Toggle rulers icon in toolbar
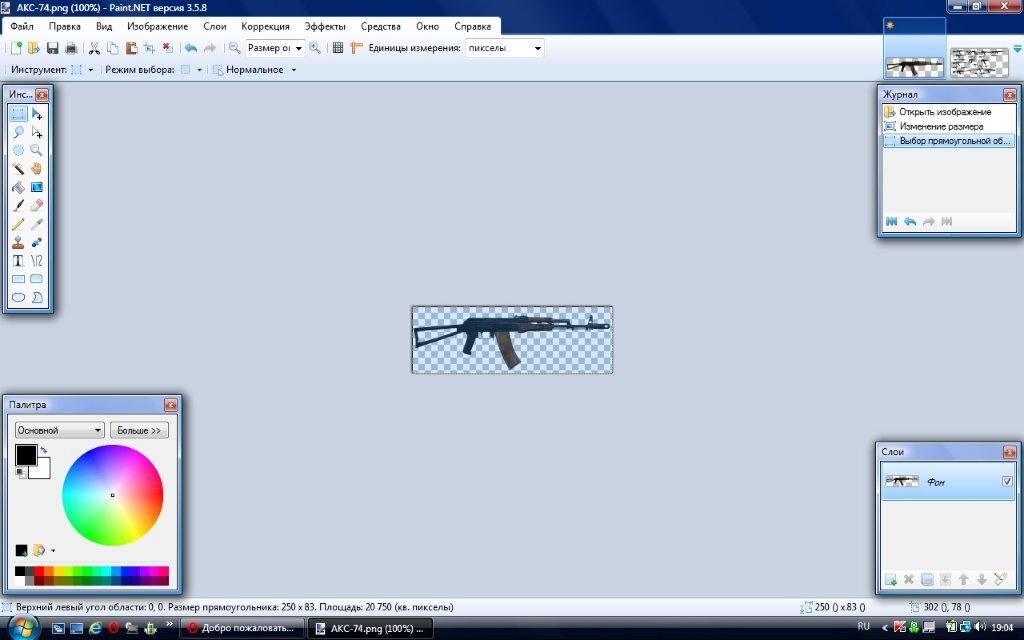 click(356, 48)
